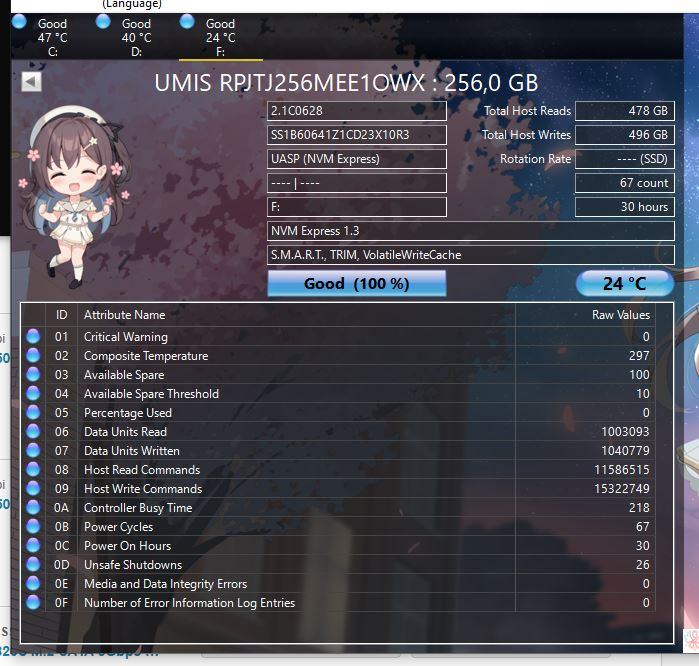Click the features field S.M.A.R.T., TRIM, VolatileWriteCache
Screen dimensions: 699x666
(x=471, y=255)
